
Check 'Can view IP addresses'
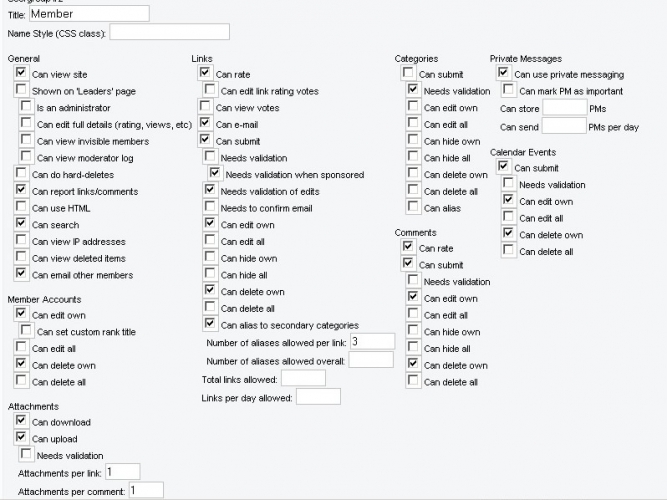point(21,241)
